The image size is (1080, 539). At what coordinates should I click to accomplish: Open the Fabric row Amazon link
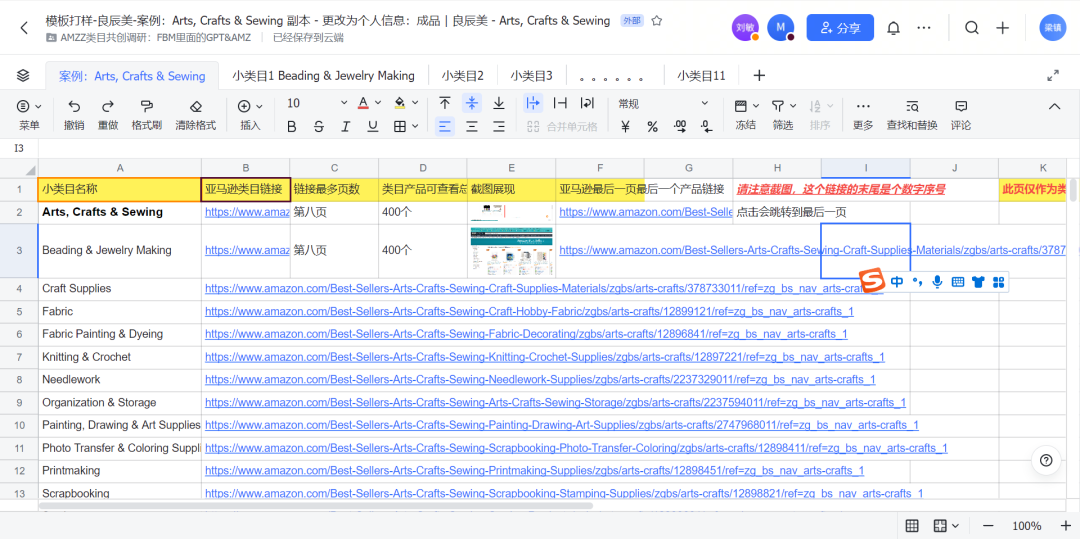(529, 311)
